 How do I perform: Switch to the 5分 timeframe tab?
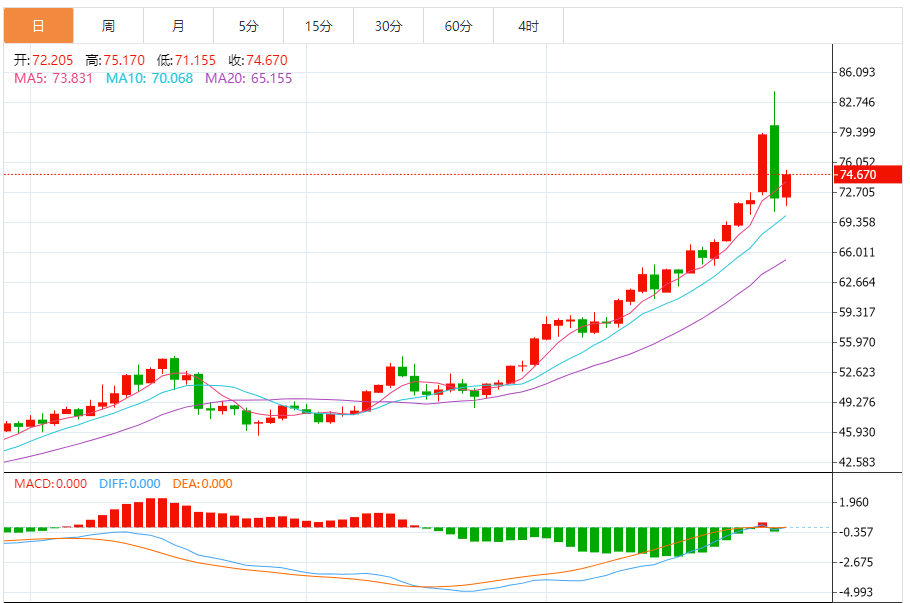tap(248, 26)
